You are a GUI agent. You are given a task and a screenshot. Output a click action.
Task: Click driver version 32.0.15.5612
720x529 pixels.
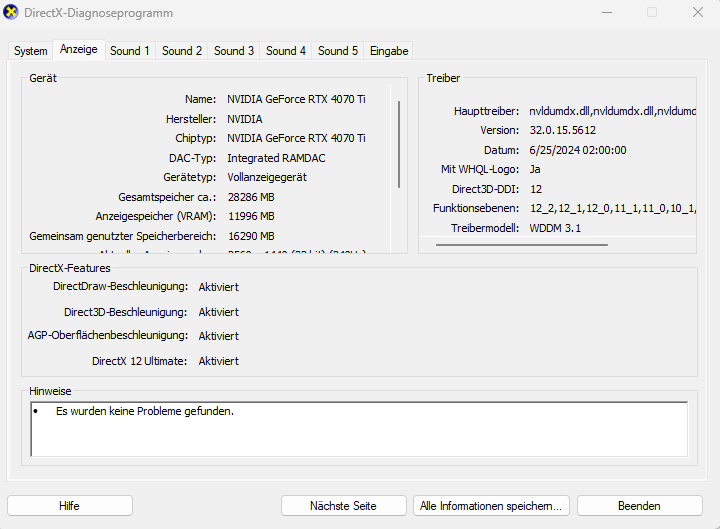point(562,130)
